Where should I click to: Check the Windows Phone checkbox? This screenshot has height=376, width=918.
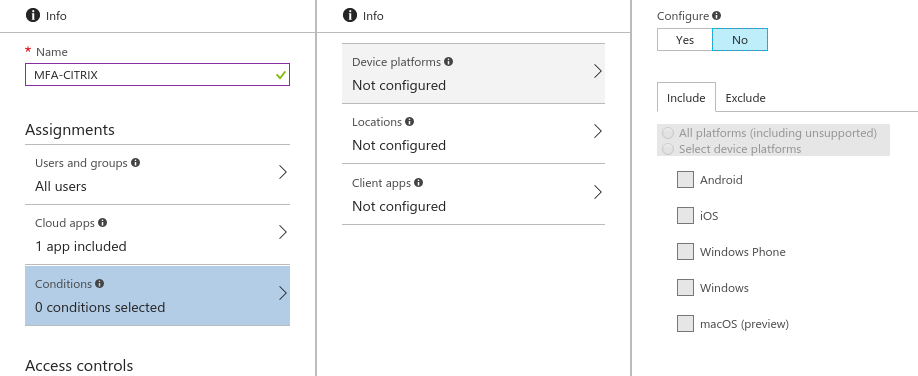pyautogui.click(x=685, y=252)
